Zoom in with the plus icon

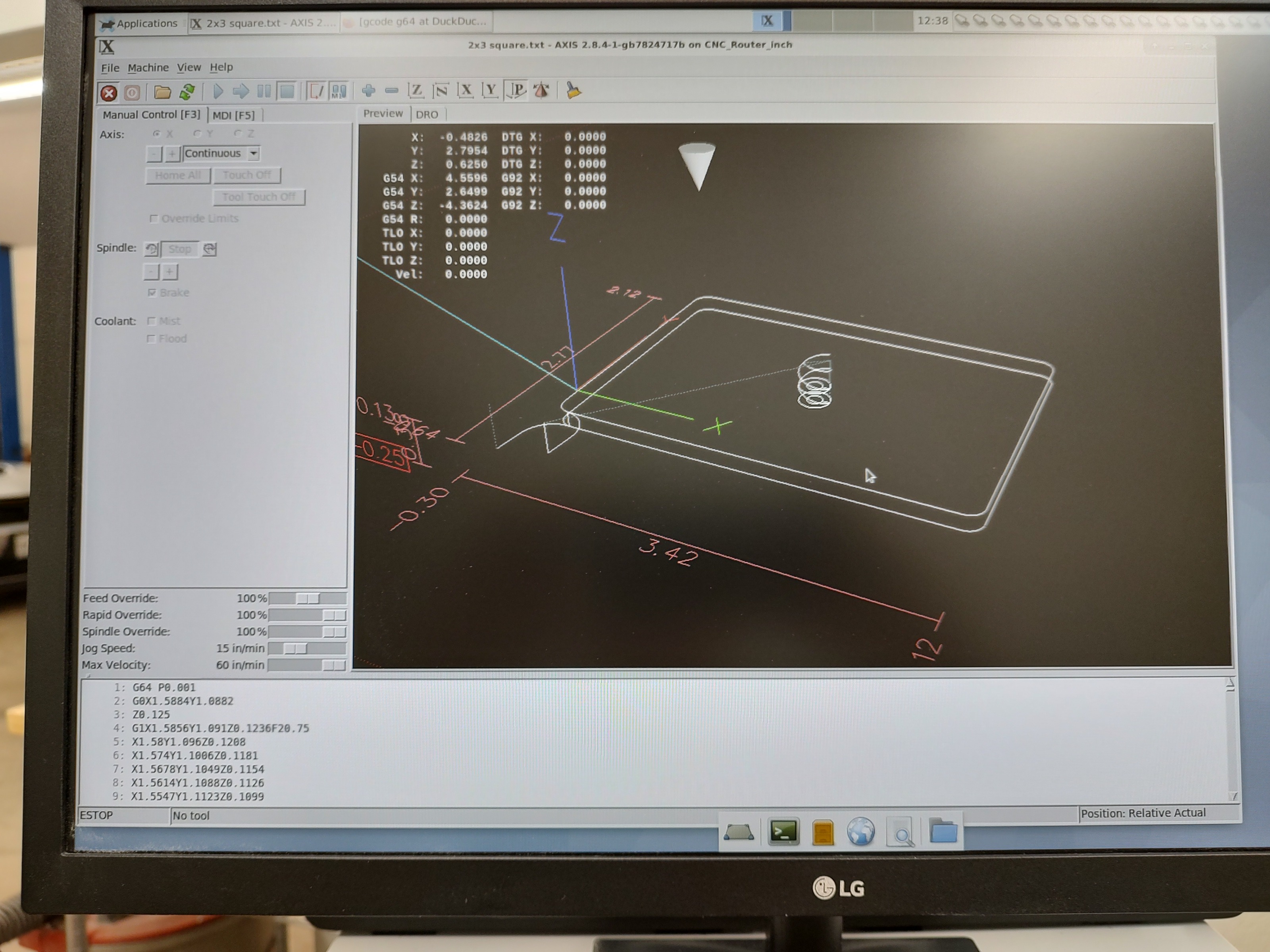[369, 91]
